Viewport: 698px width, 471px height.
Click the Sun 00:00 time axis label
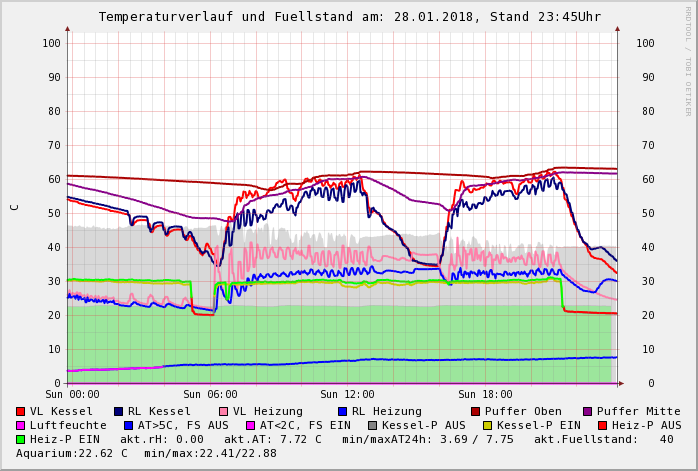click(72, 395)
